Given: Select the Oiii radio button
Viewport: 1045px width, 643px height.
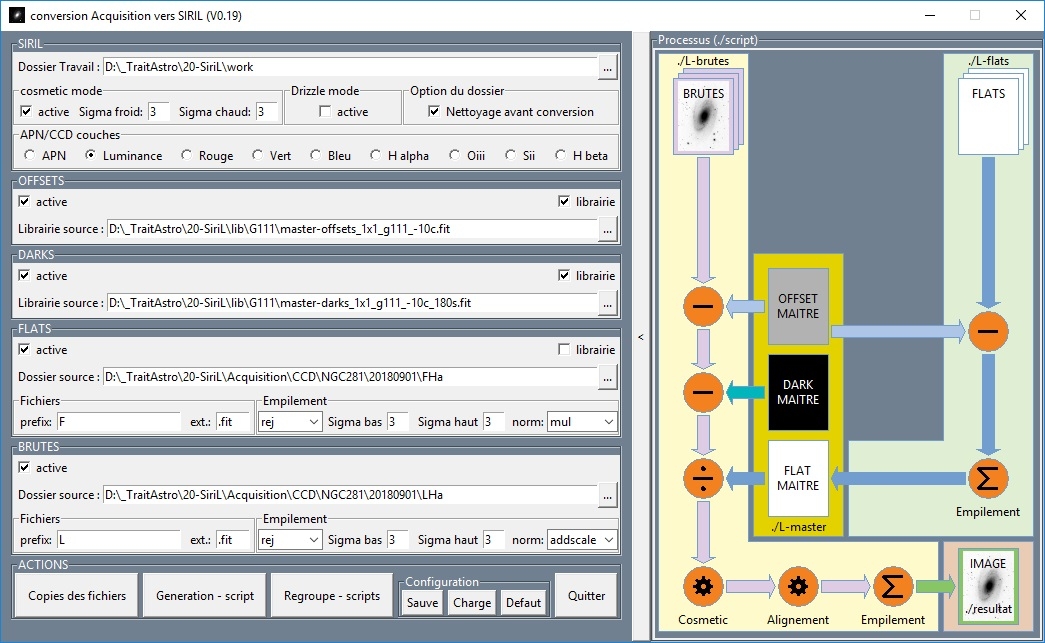Looking at the screenshot, I should pyautogui.click(x=455, y=155).
